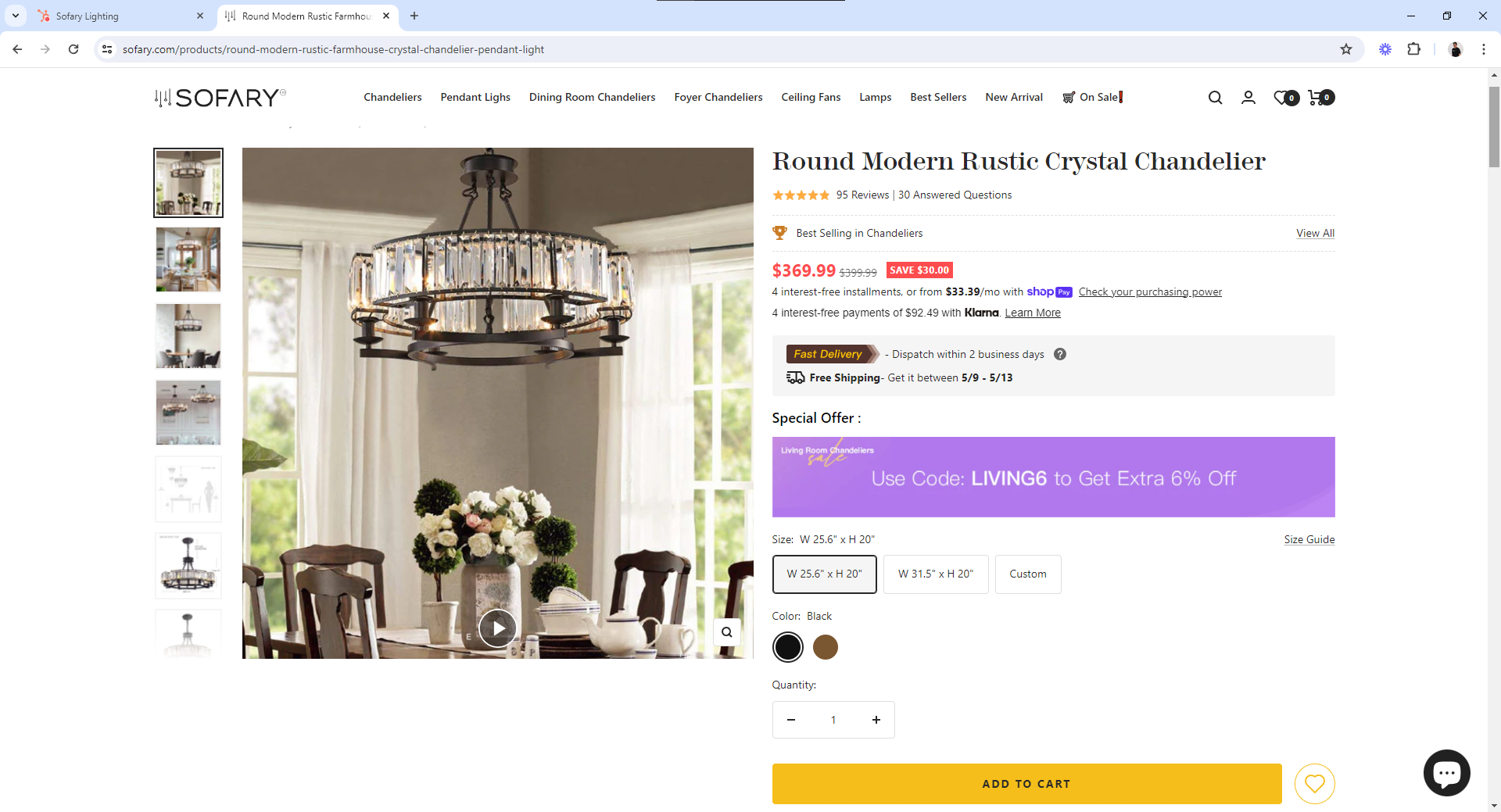This screenshot has width=1501, height=812.
Task: Open the wishlist heart icon in header
Action: click(1286, 98)
